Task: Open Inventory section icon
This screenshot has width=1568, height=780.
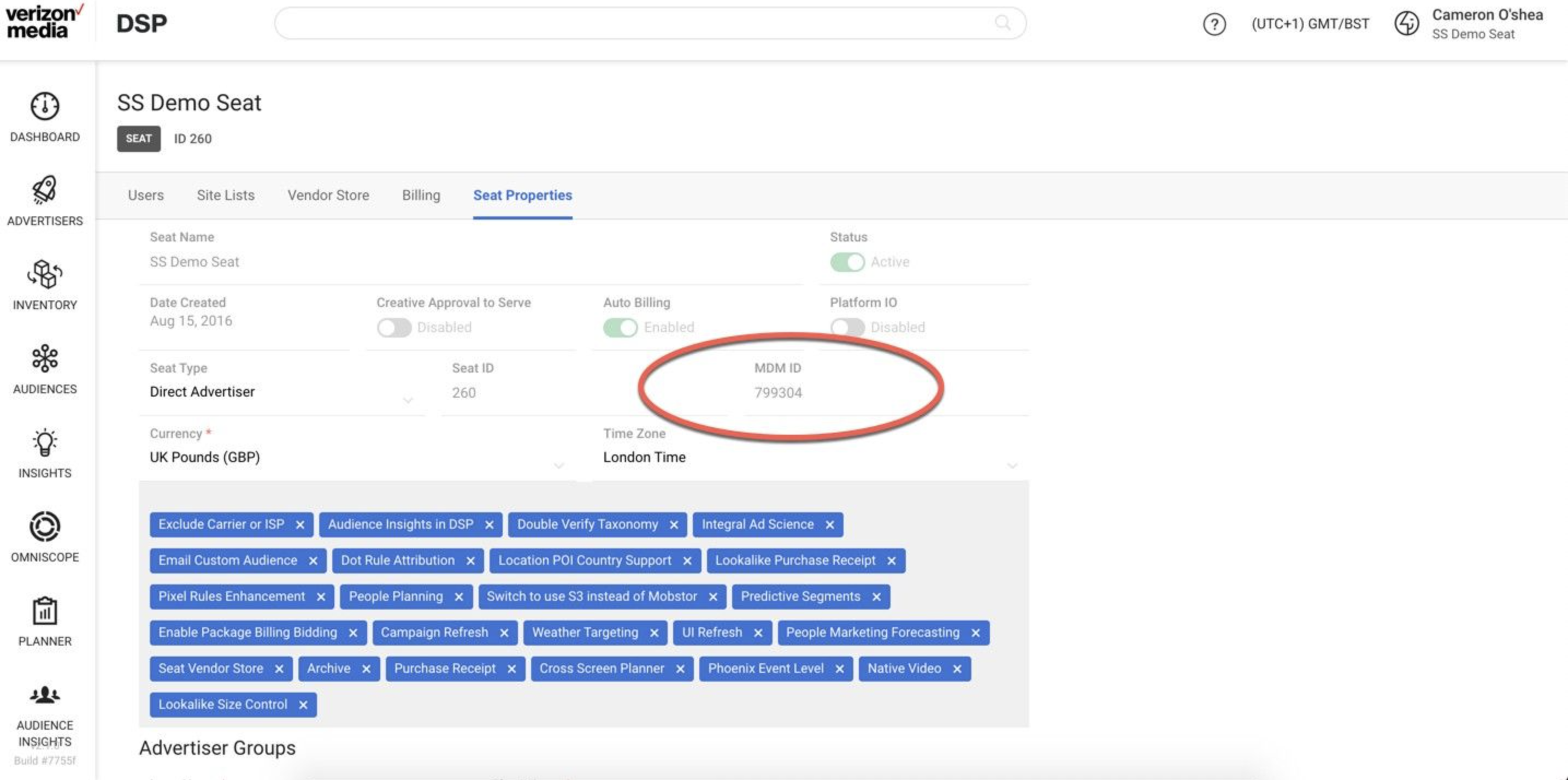Action: 44,274
